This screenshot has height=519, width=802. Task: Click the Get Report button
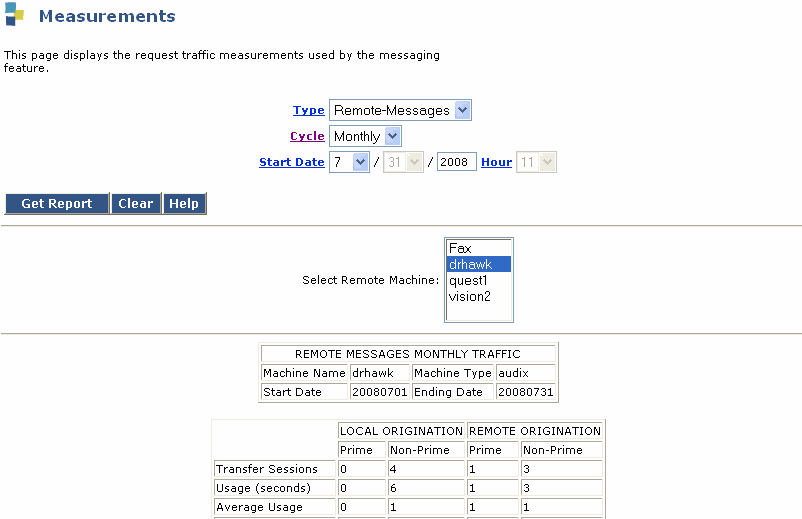click(x=57, y=204)
